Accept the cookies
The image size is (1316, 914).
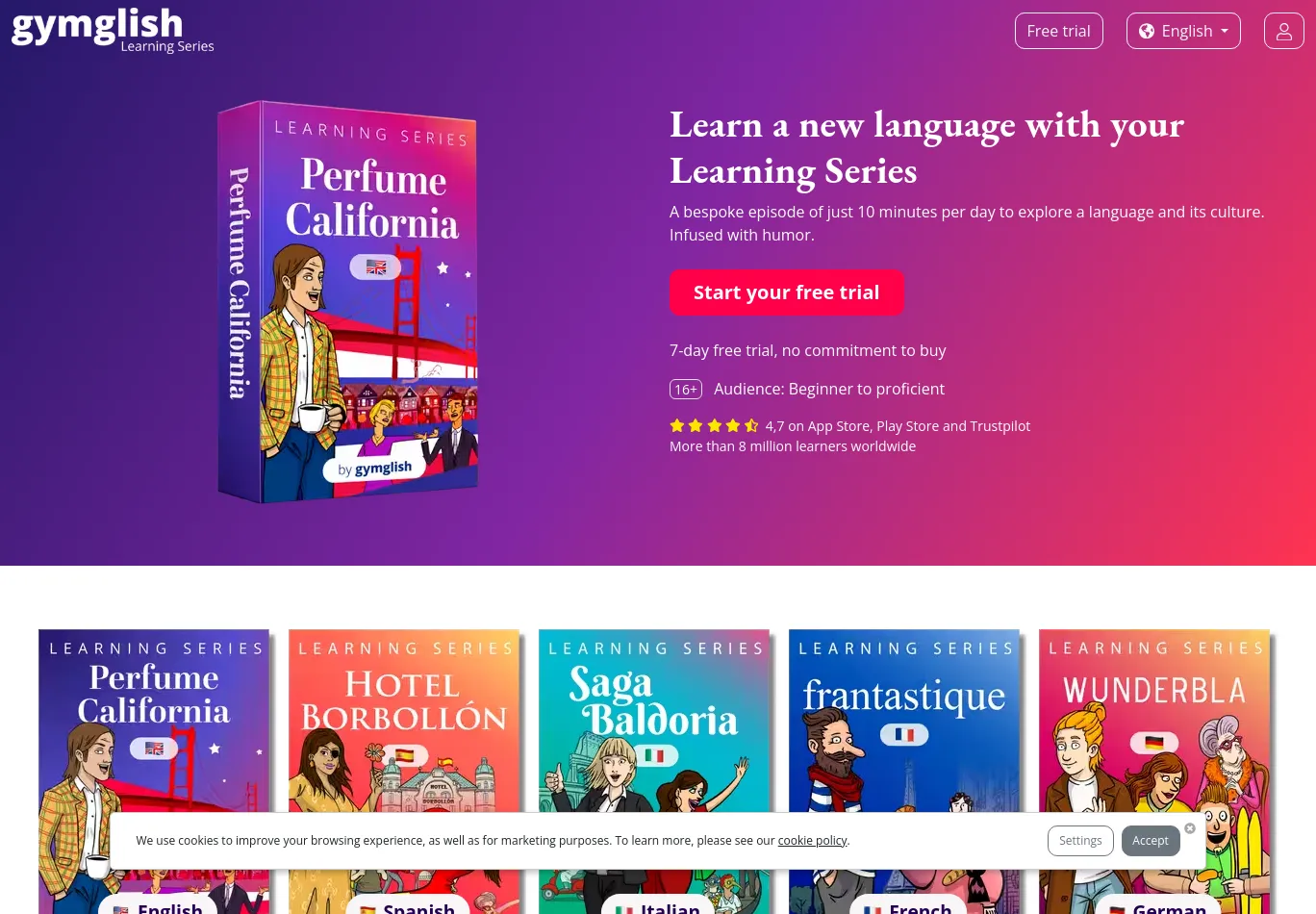[x=1151, y=840]
